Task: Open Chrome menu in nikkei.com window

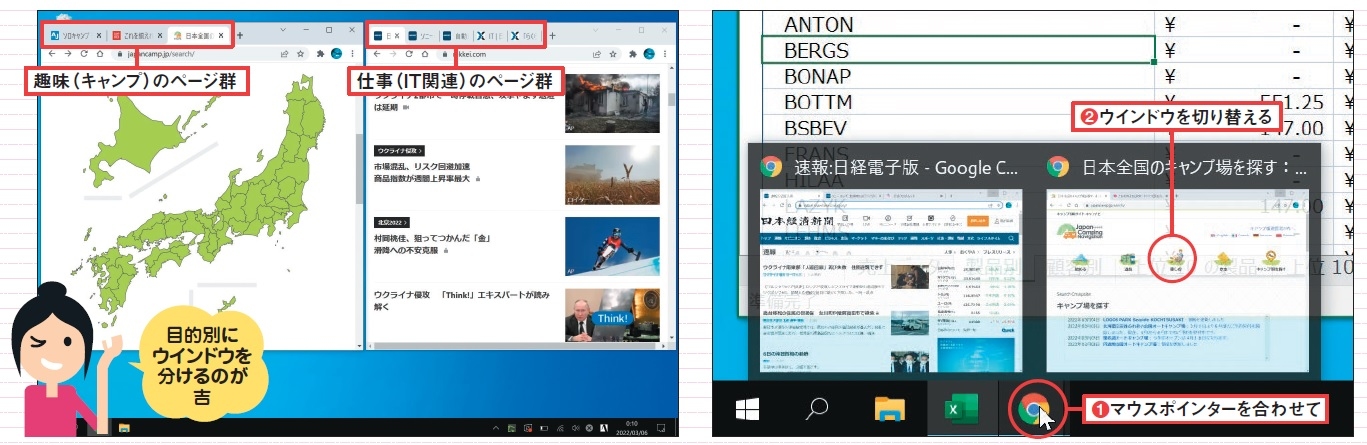Action: tap(665, 54)
